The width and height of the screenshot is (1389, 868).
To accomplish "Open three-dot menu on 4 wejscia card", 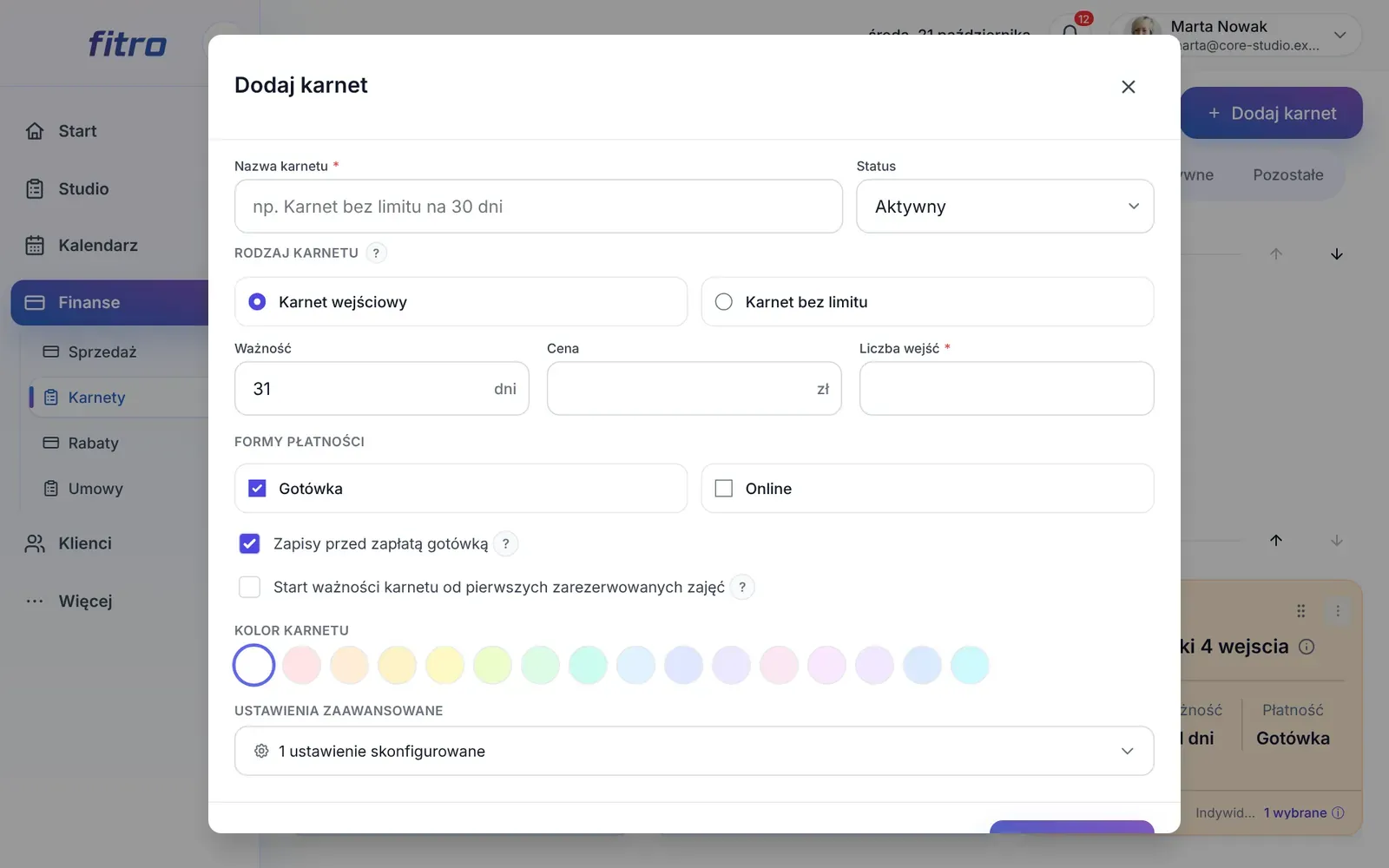I will (x=1338, y=611).
